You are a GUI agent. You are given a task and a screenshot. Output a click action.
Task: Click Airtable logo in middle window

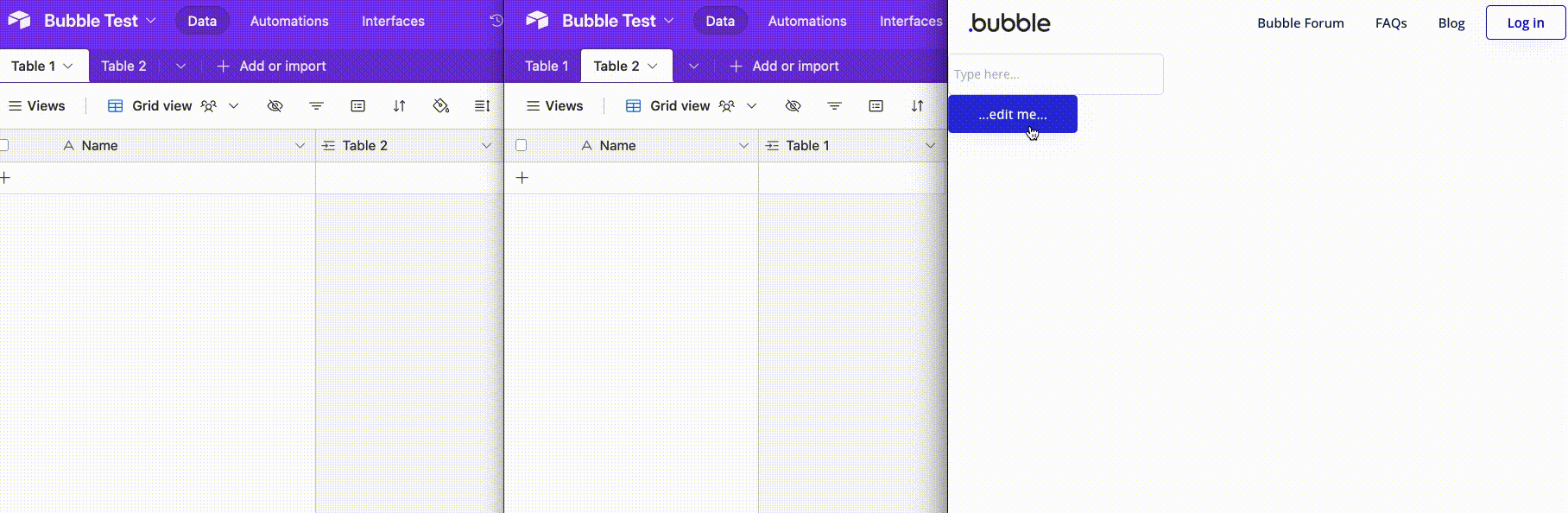click(537, 20)
